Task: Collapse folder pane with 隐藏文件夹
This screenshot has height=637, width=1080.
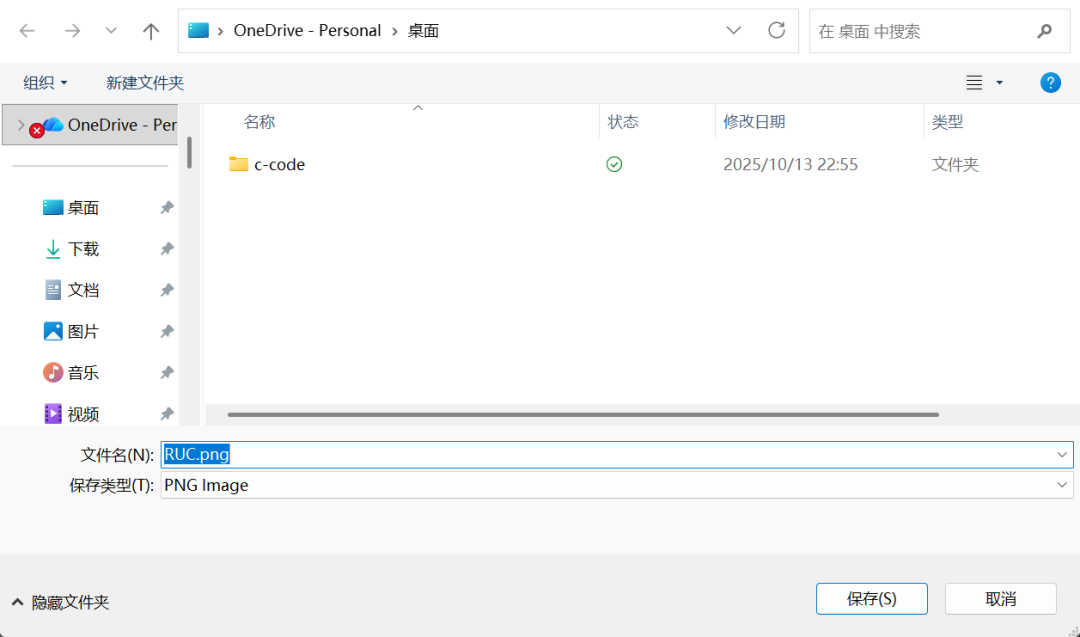Action: [61, 602]
